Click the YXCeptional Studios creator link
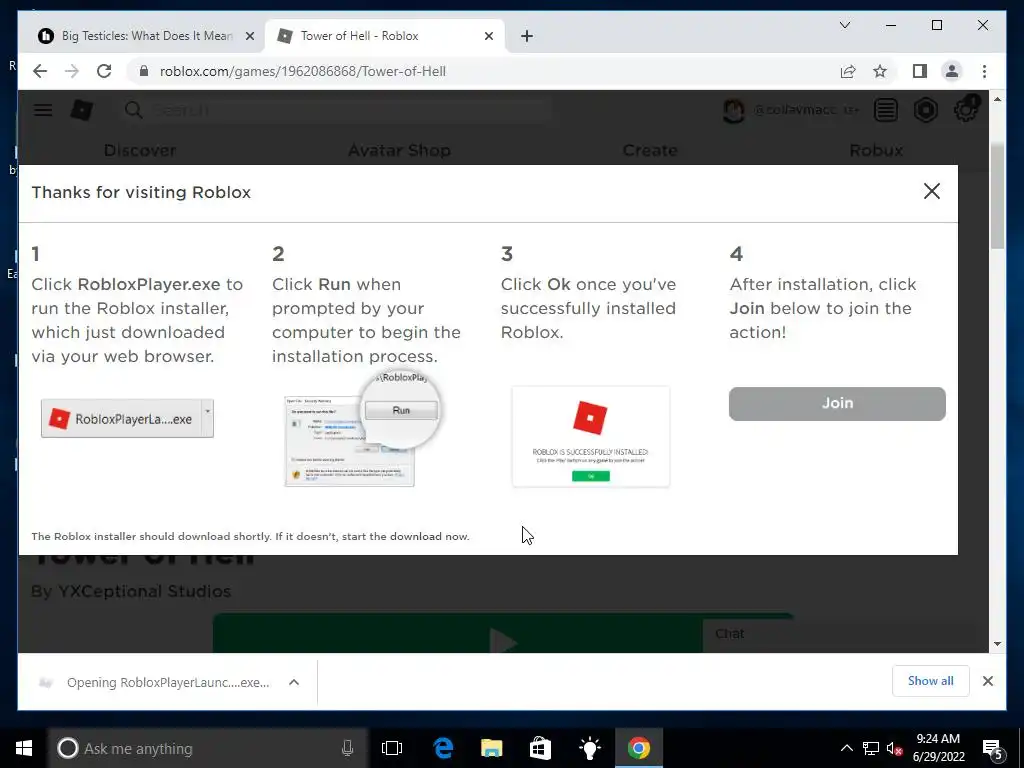 (144, 591)
